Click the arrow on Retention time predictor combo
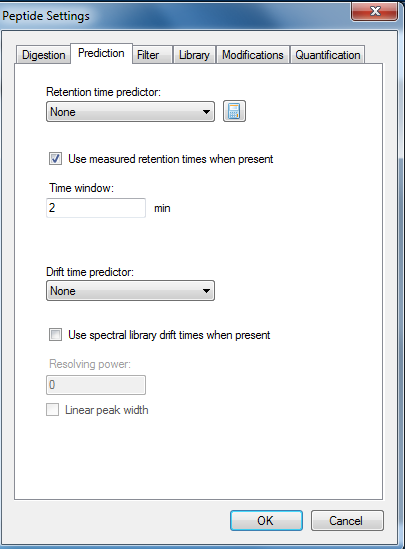405x549 pixels. click(x=206, y=112)
